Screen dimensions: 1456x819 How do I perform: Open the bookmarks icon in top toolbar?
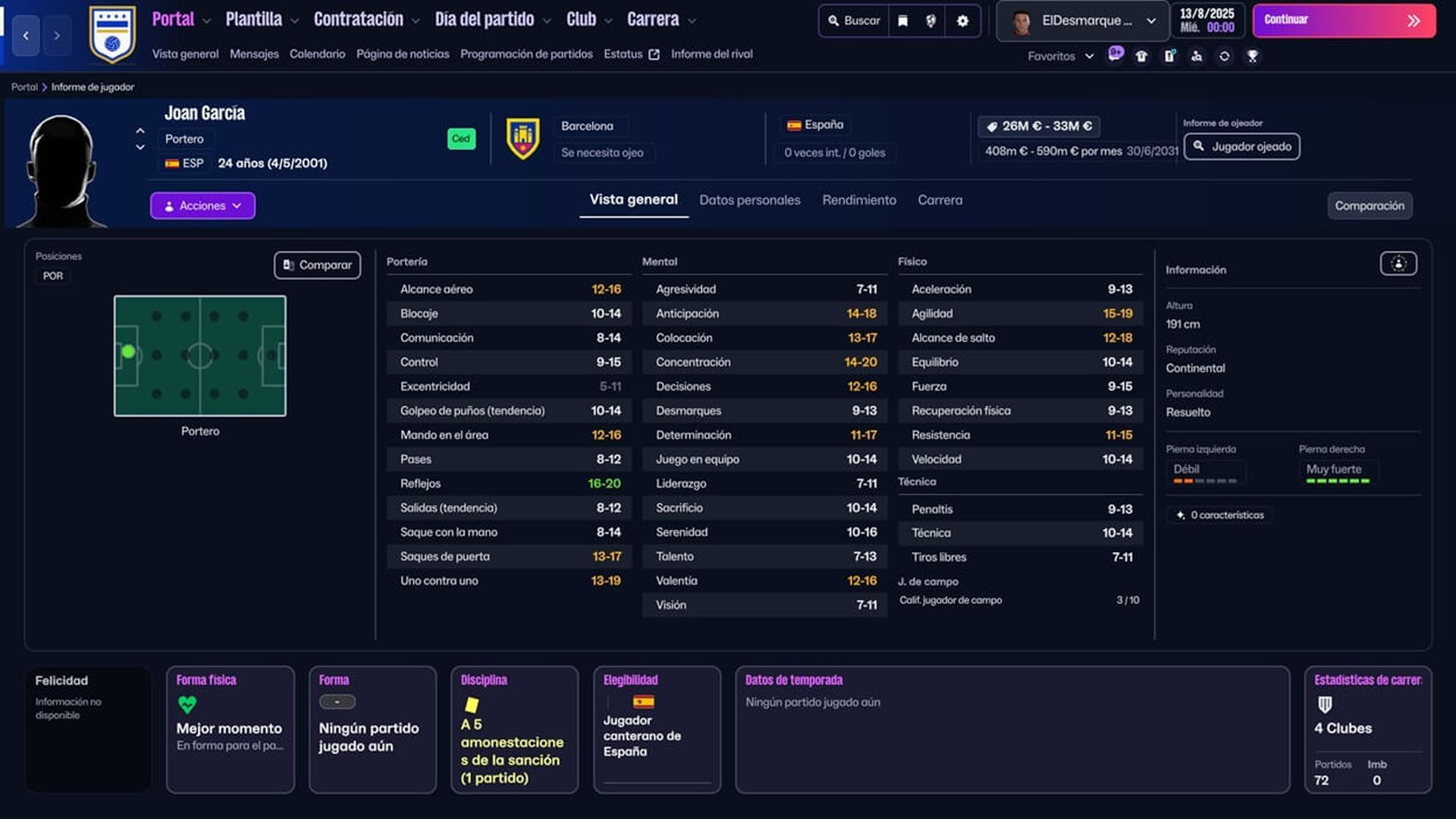[902, 21]
